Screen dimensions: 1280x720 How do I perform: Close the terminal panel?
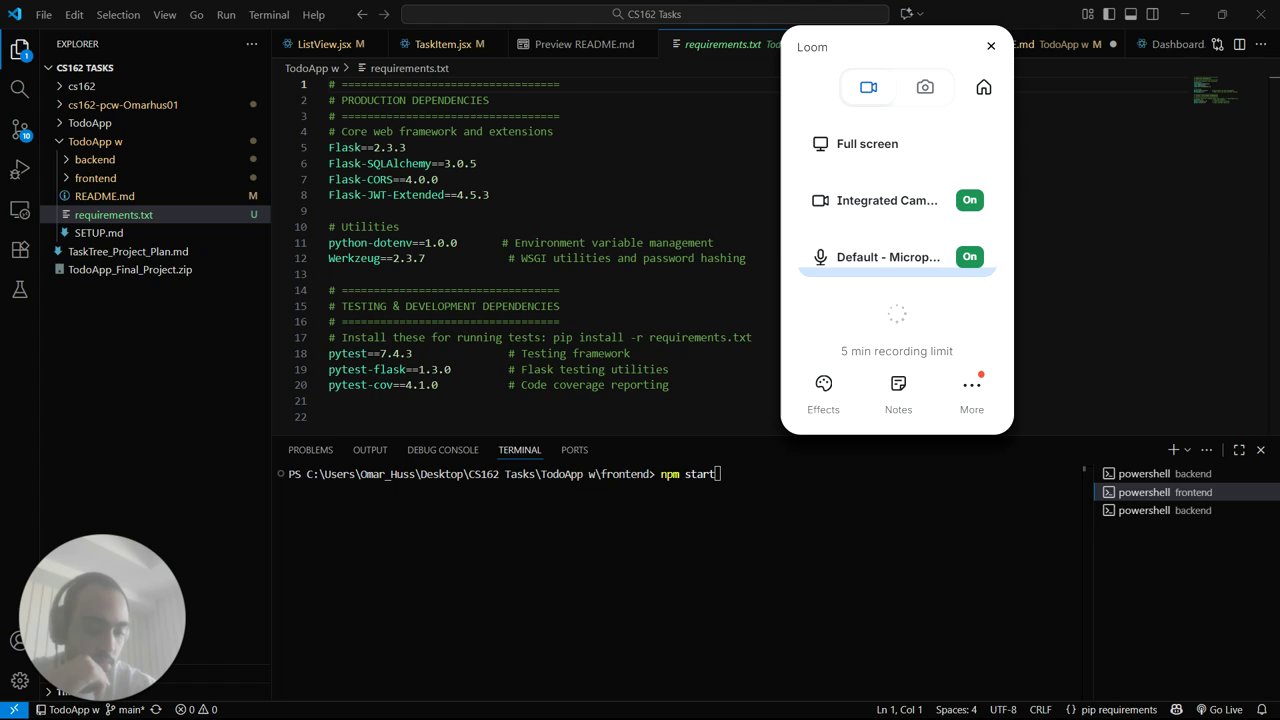click(x=1261, y=450)
